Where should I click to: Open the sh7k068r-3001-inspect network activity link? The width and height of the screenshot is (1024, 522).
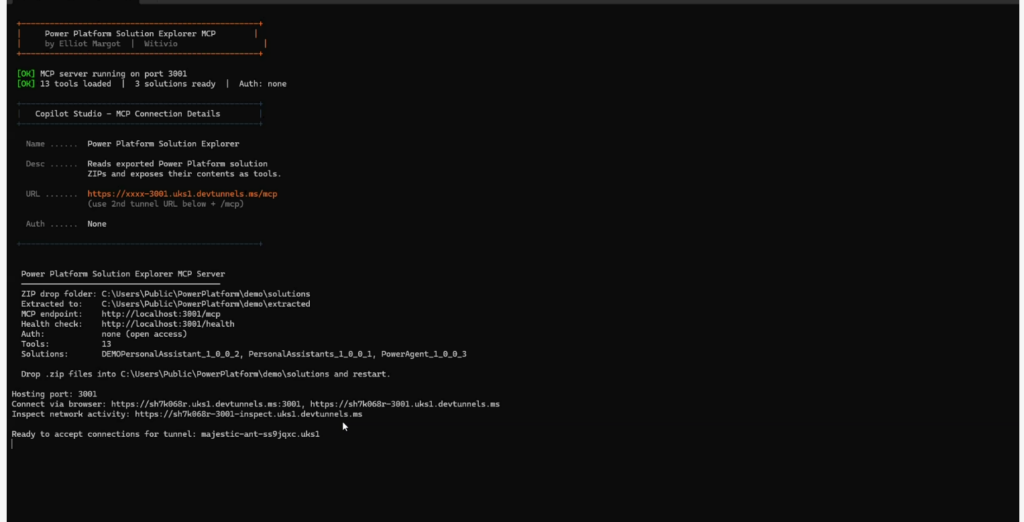249,414
